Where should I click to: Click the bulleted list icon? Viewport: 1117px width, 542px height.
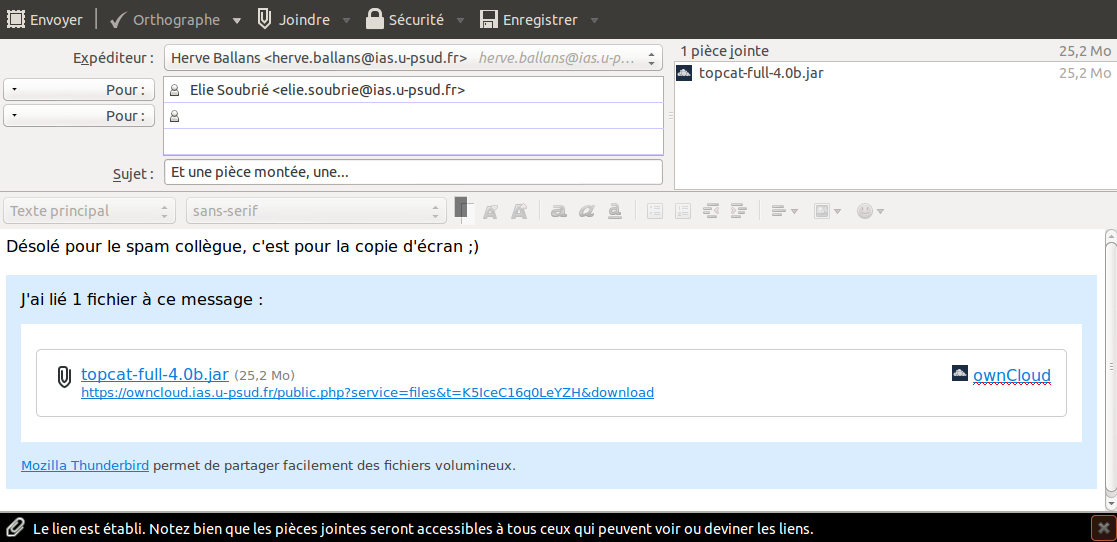(655, 211)
